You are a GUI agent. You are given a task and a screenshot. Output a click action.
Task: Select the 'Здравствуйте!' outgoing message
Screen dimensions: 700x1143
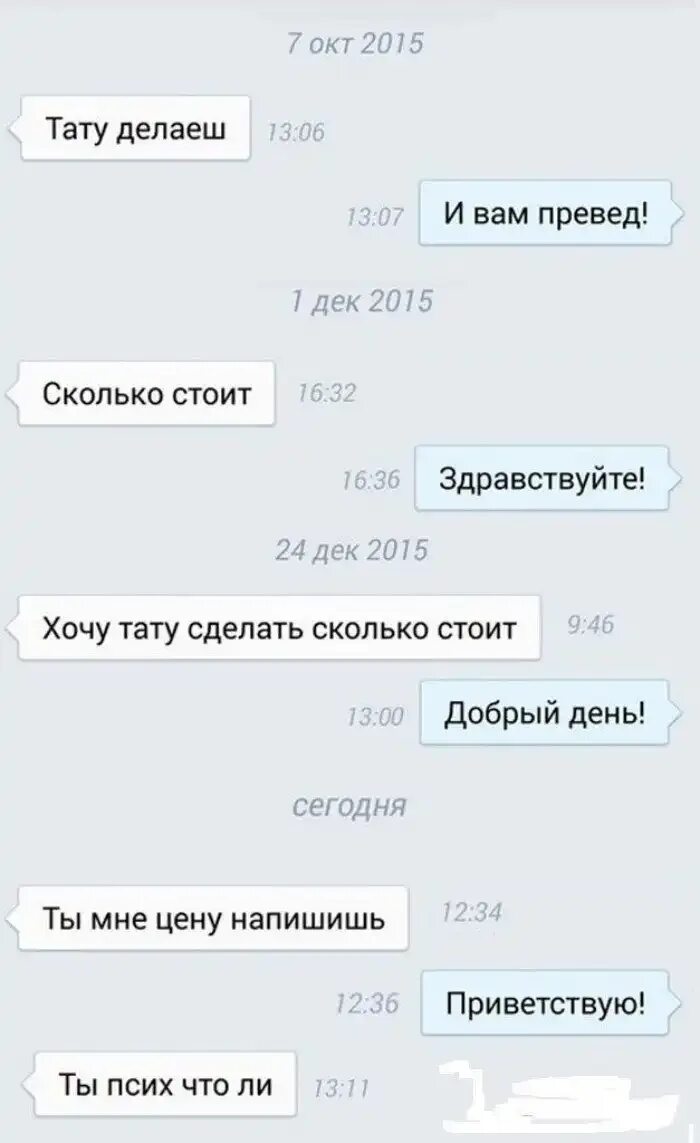coord(542,478)
